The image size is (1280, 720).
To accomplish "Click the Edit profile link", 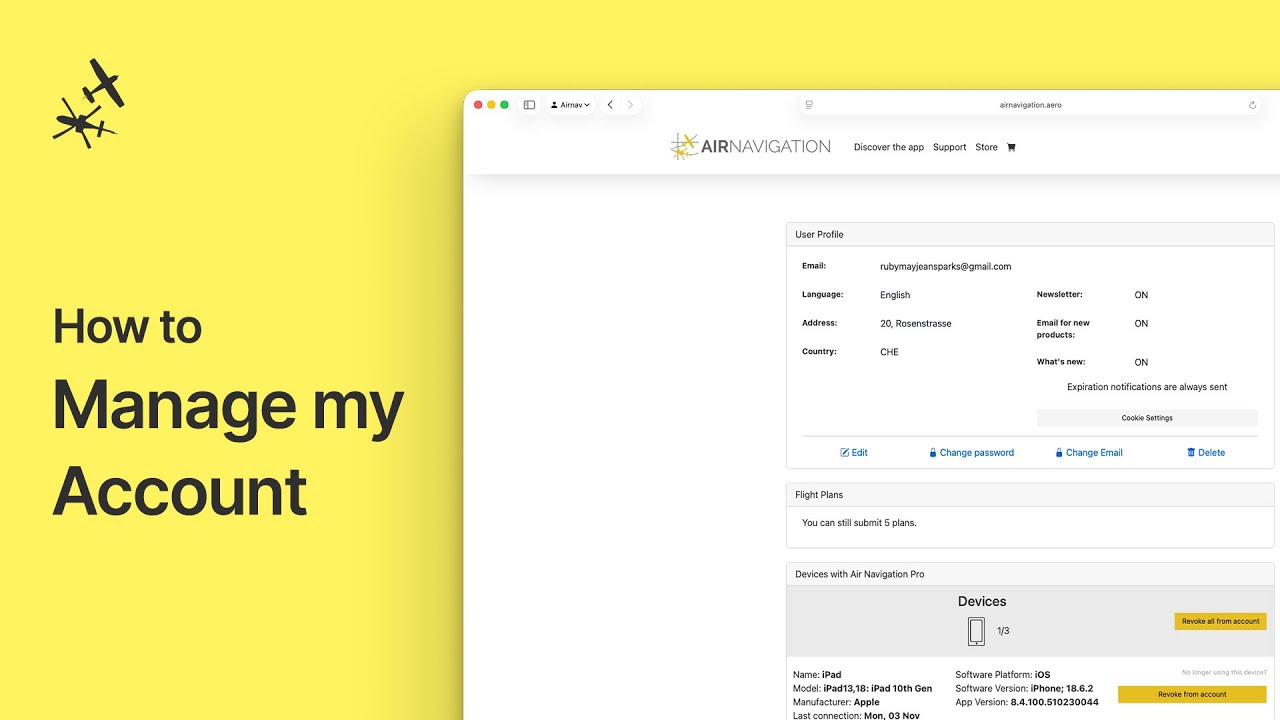I will tap(854, 453).
